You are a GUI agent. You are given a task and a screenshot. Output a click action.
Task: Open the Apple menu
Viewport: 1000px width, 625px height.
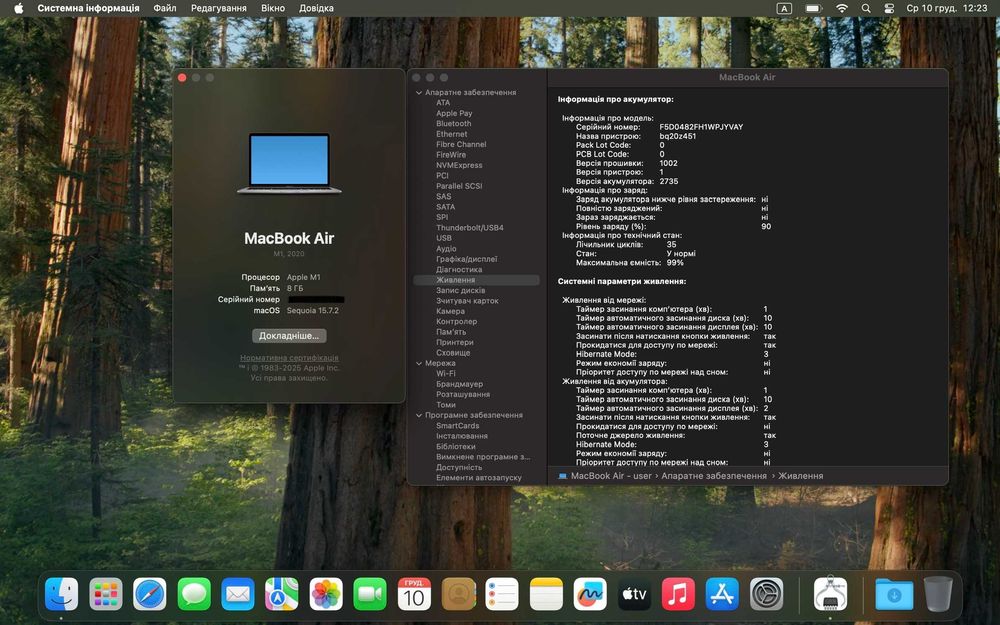tap(18, 8)
